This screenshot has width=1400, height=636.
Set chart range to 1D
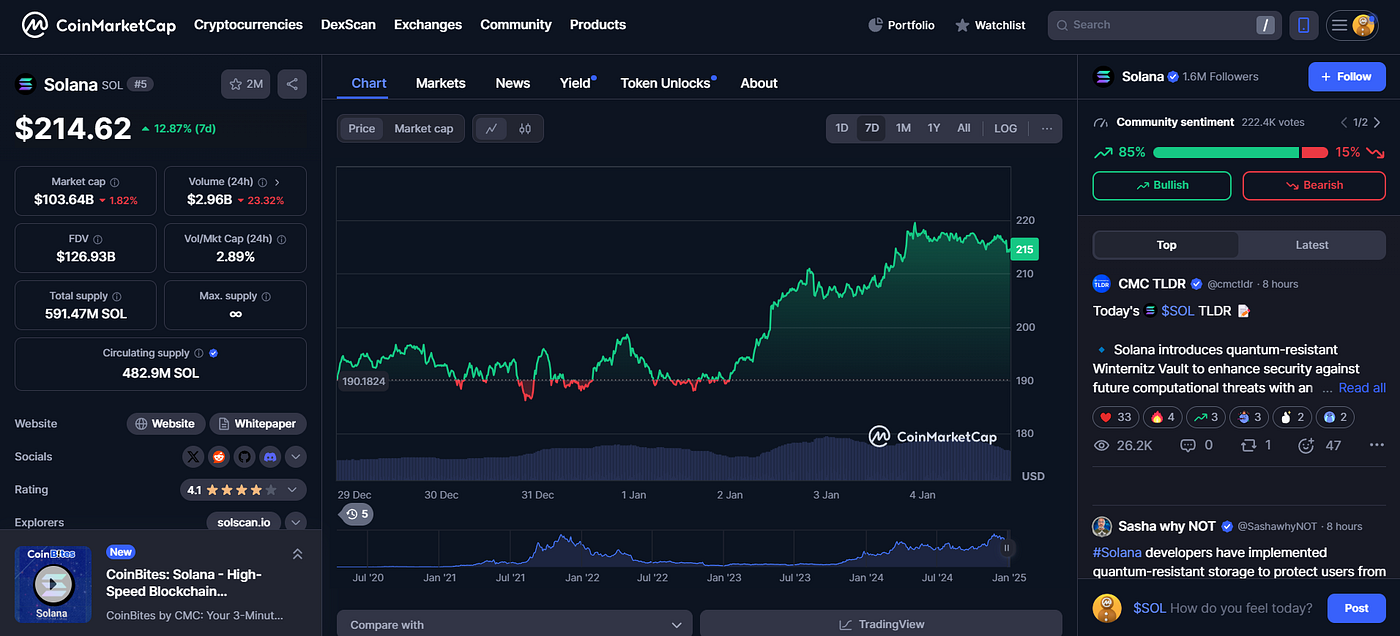click(x=842, y=128)
